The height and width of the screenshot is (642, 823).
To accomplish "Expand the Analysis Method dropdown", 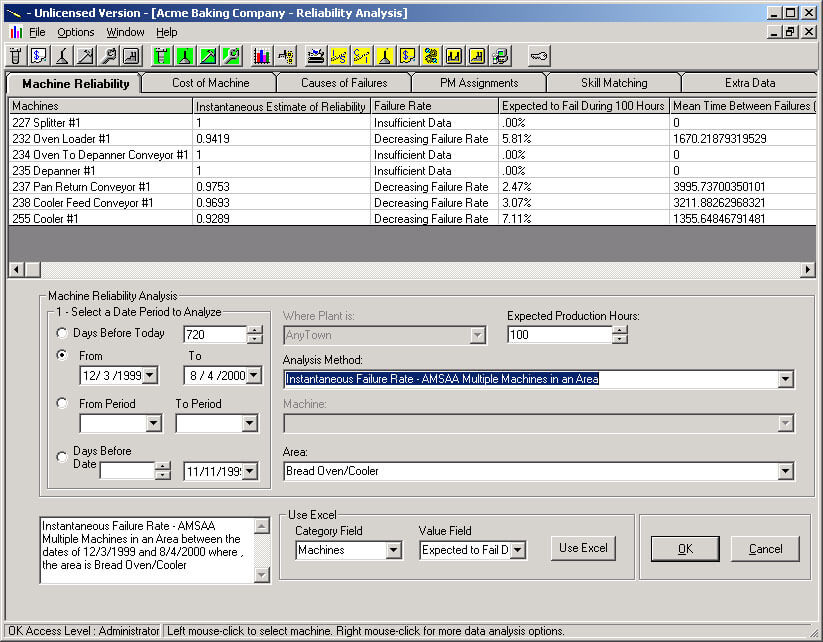I will tap(785, 379).
